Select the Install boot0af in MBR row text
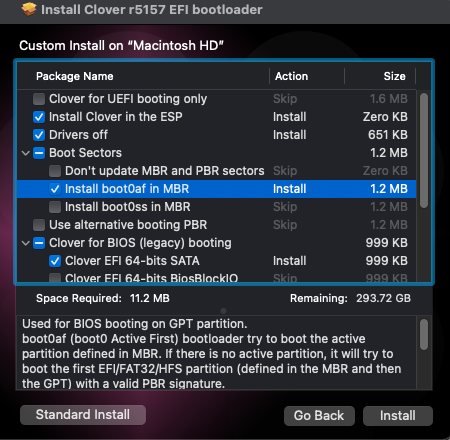This screenshot has width=450, height=440. [x=127, y=189]
